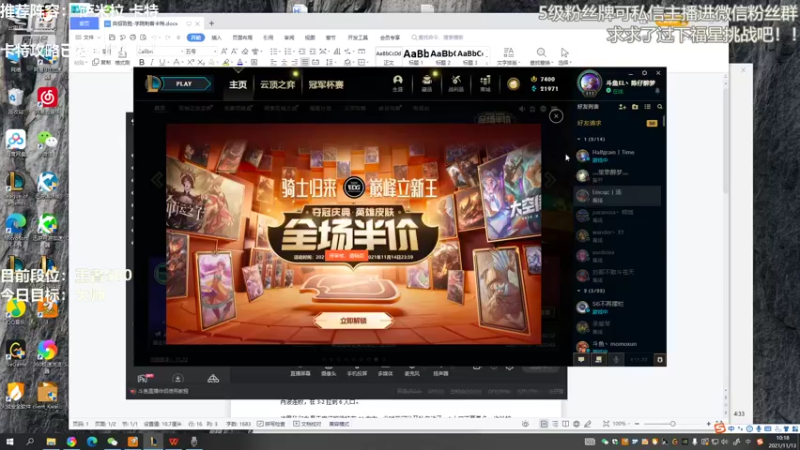This screenshot has width=800, height=450.
Task: Open friend list view options icon
Action: tap(647, 107)
